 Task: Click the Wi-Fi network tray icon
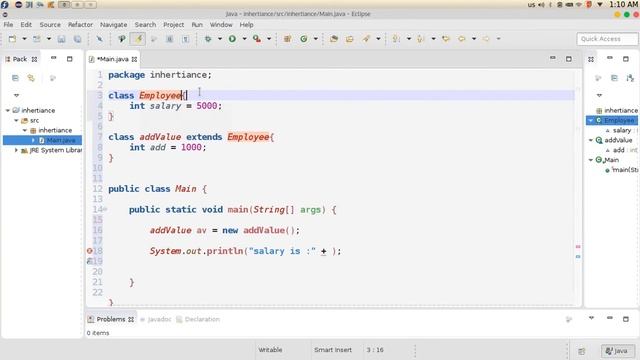579,5
